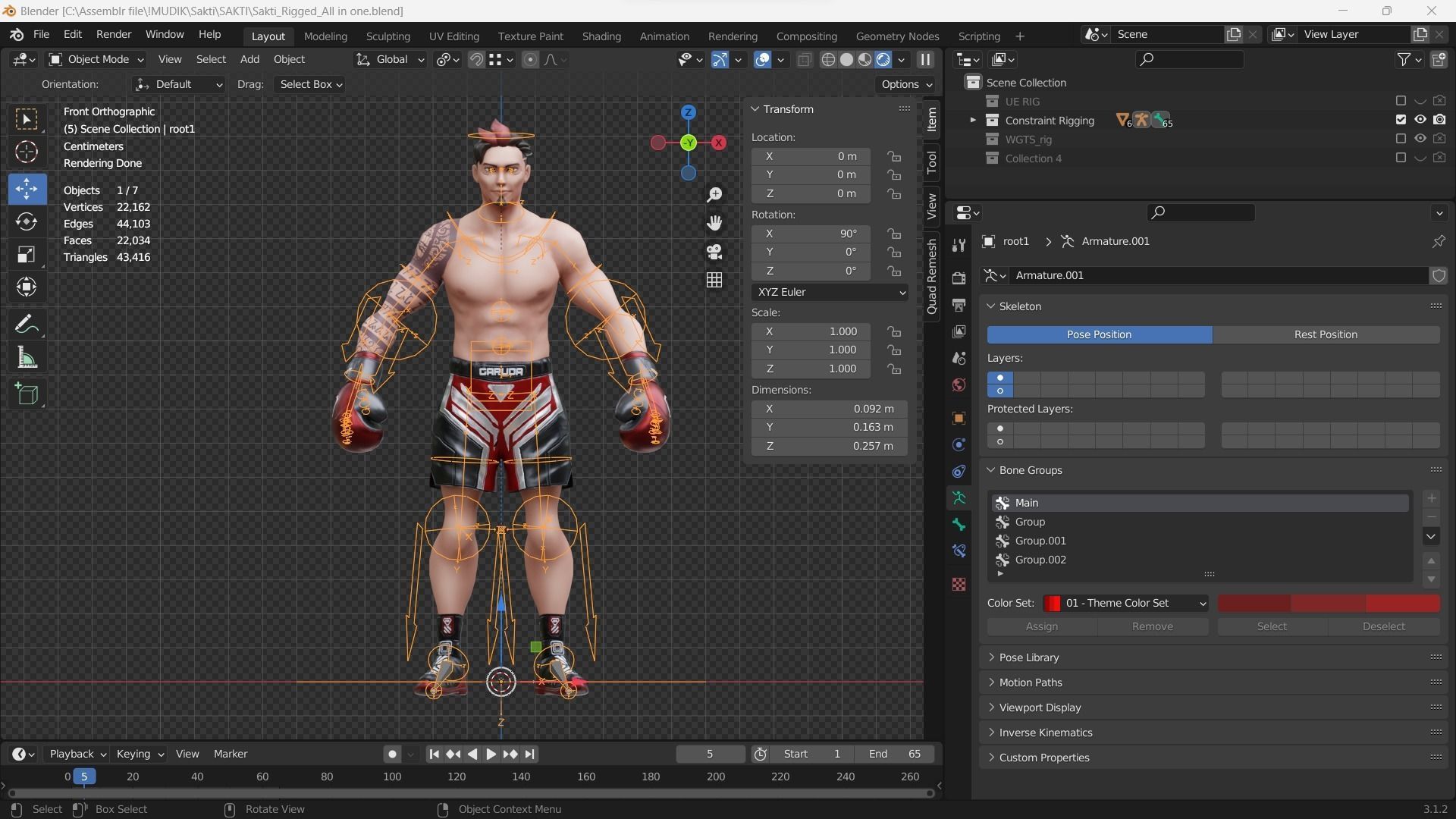Click the Pose Position button
The image size is (1456, 819).
tap(1099, 334)
